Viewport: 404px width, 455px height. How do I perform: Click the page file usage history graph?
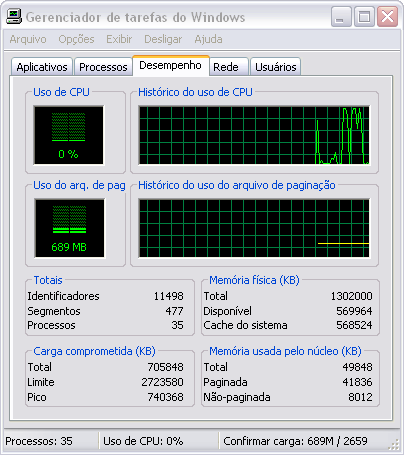point(254,228)
